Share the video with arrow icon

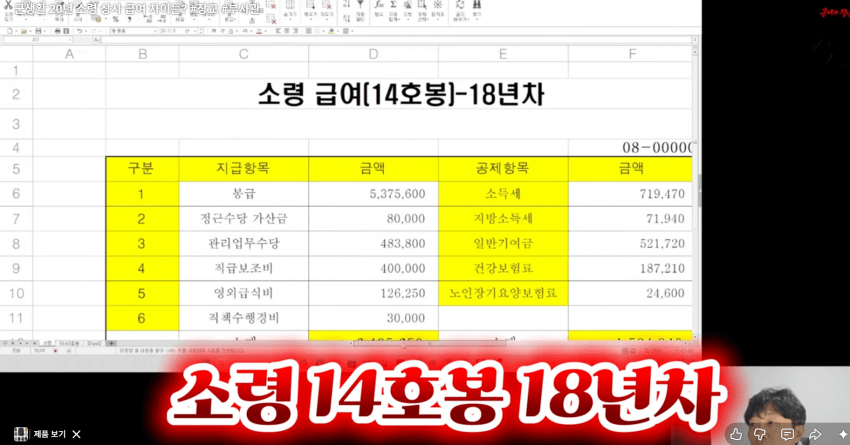tap(815, 434)
